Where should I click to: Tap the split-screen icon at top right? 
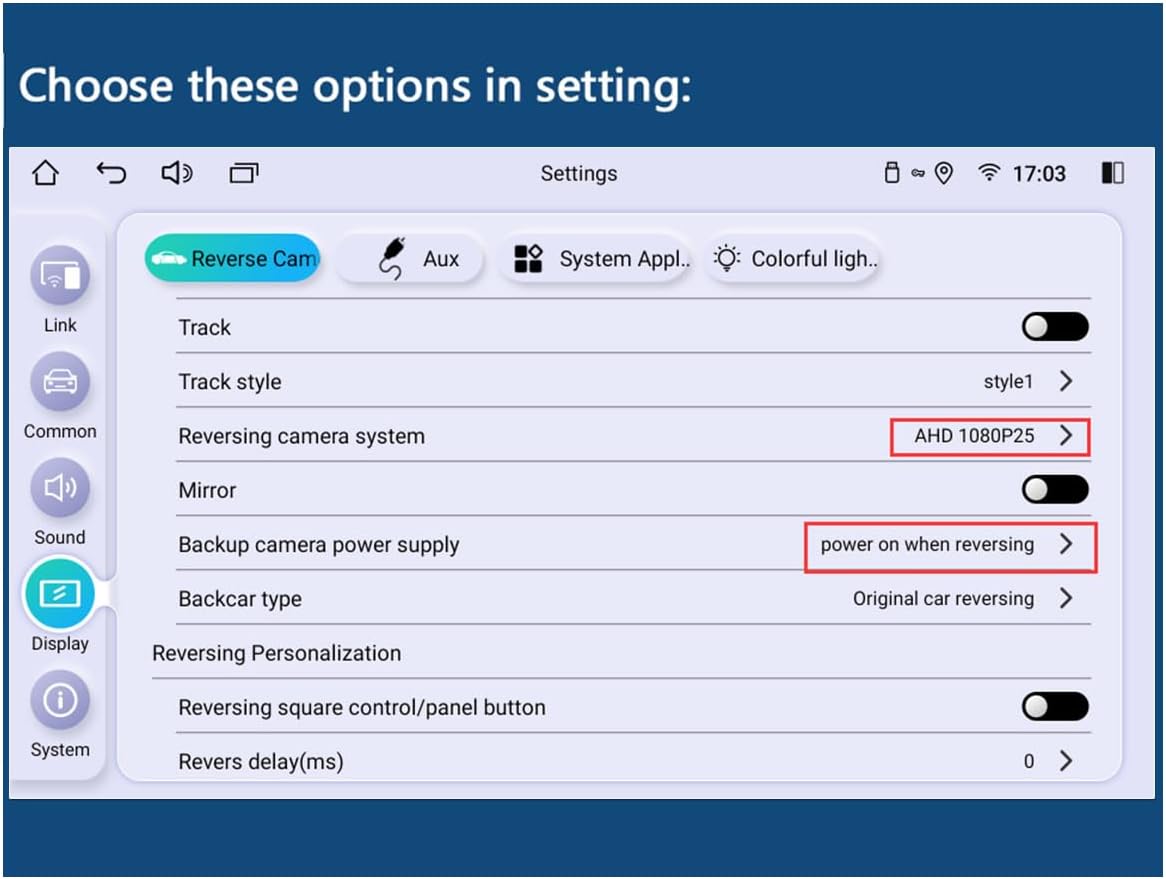point(1112,173)
